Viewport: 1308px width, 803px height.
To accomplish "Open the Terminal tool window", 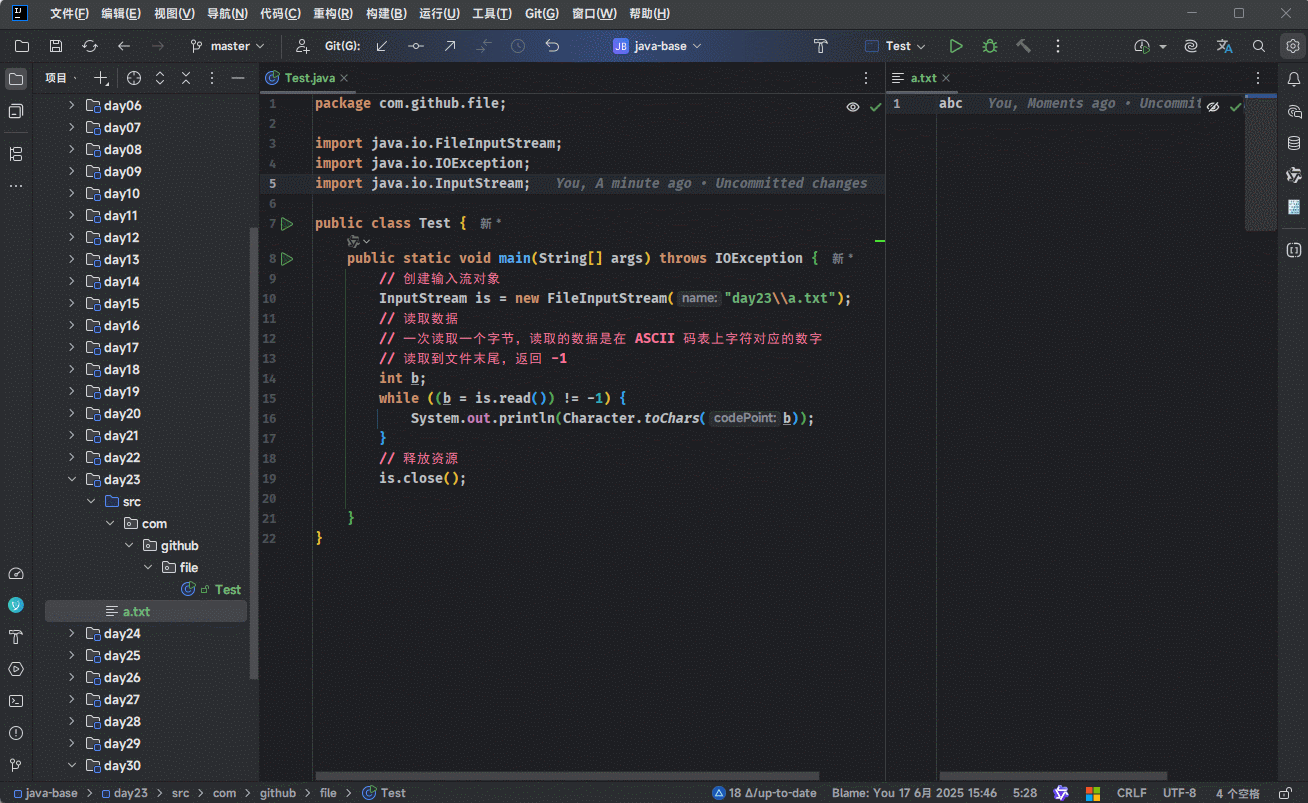I will coord(16,701).
